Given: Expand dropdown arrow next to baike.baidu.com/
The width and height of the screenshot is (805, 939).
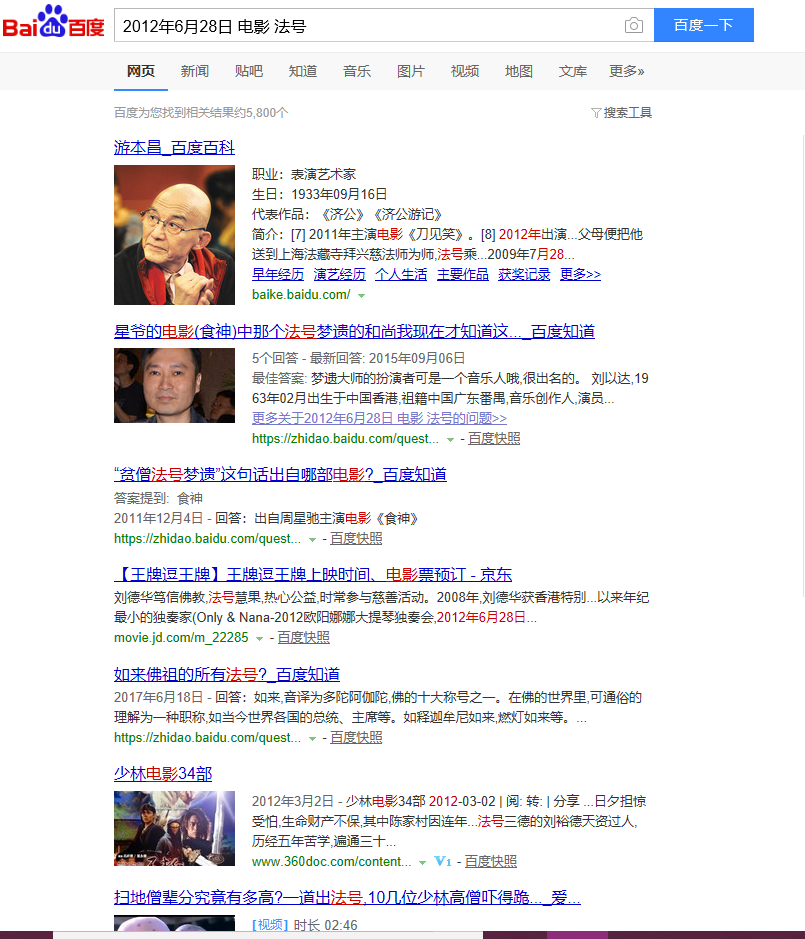Looking at the screenshot, I should (361, 295).
